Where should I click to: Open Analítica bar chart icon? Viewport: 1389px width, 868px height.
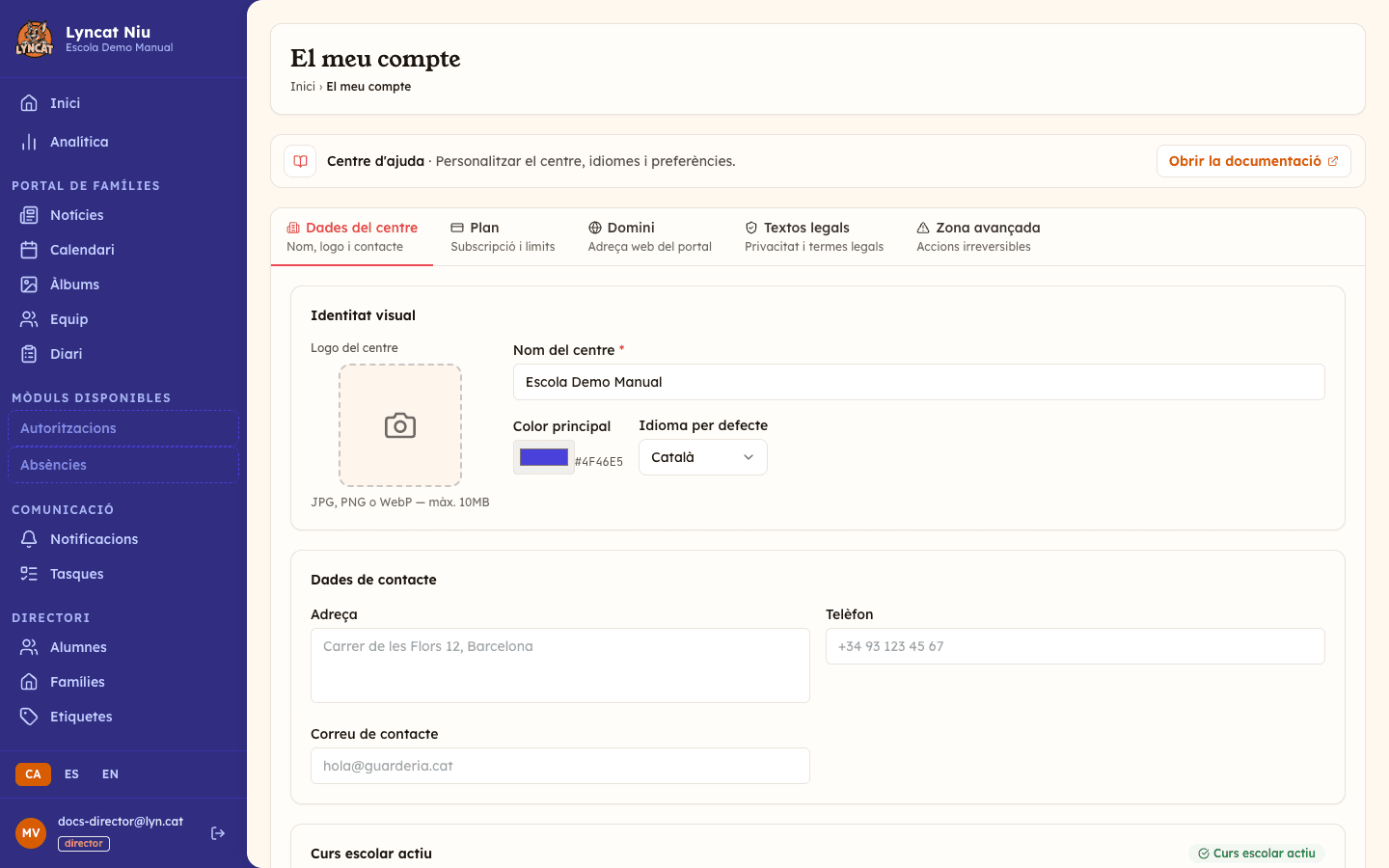[29, 142]
